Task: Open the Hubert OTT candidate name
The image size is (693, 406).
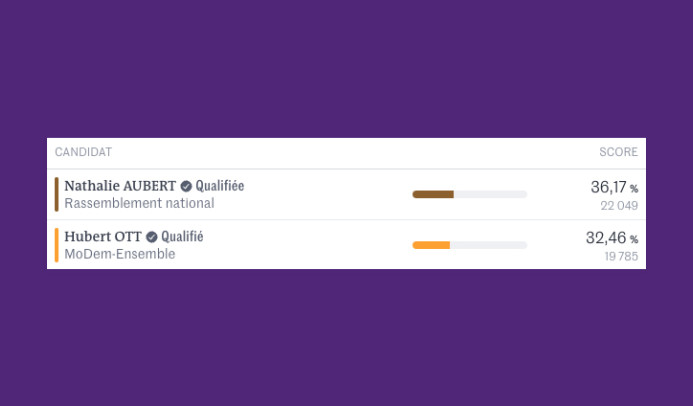Action: [103, 237]
